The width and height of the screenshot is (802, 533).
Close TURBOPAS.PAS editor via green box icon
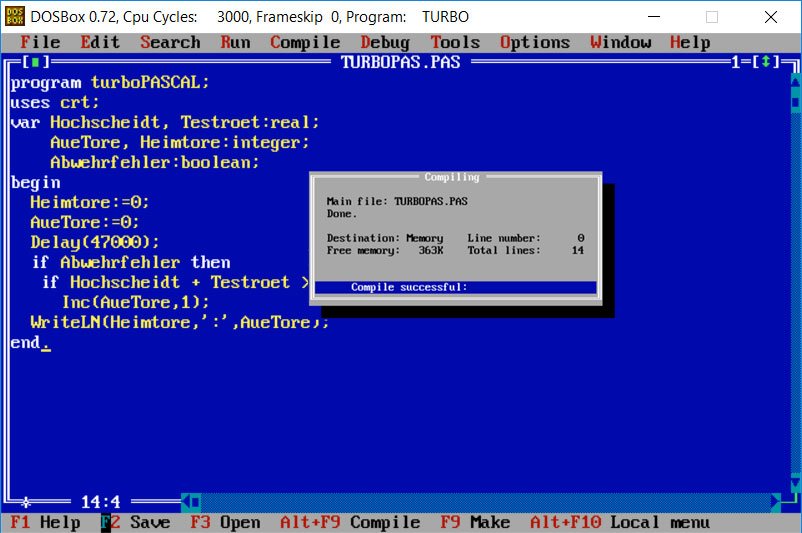tap(35, 62)
